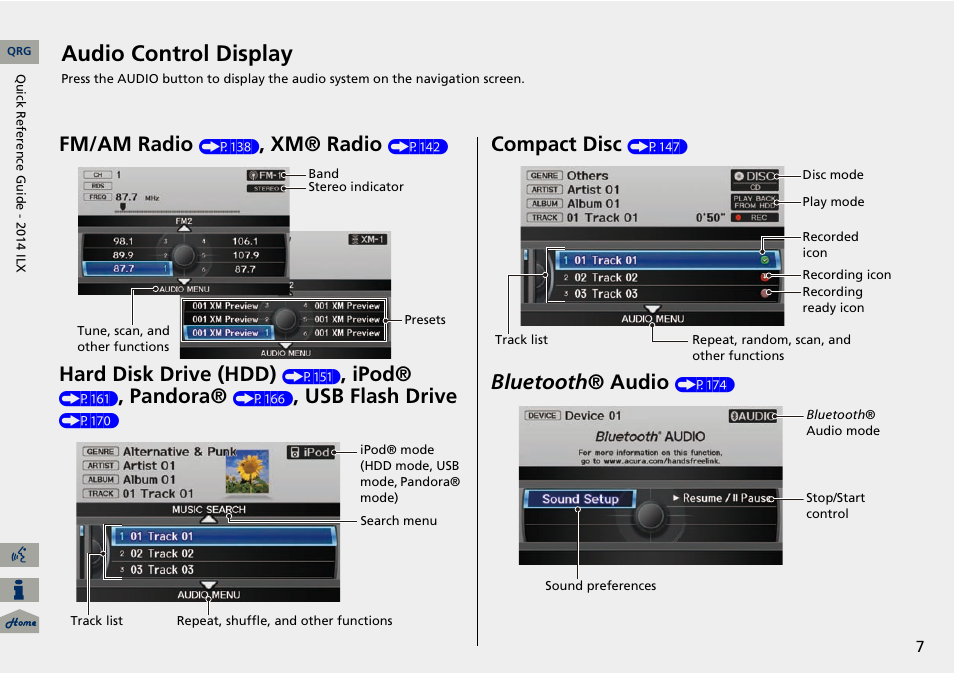Select the 106.1 radio preset

point(244,241)
